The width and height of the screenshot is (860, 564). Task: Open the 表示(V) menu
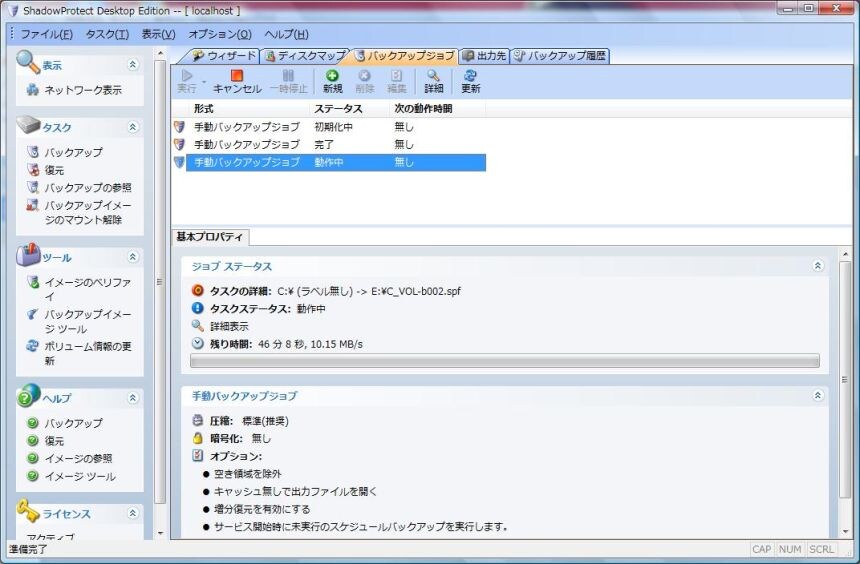[159, 35]
